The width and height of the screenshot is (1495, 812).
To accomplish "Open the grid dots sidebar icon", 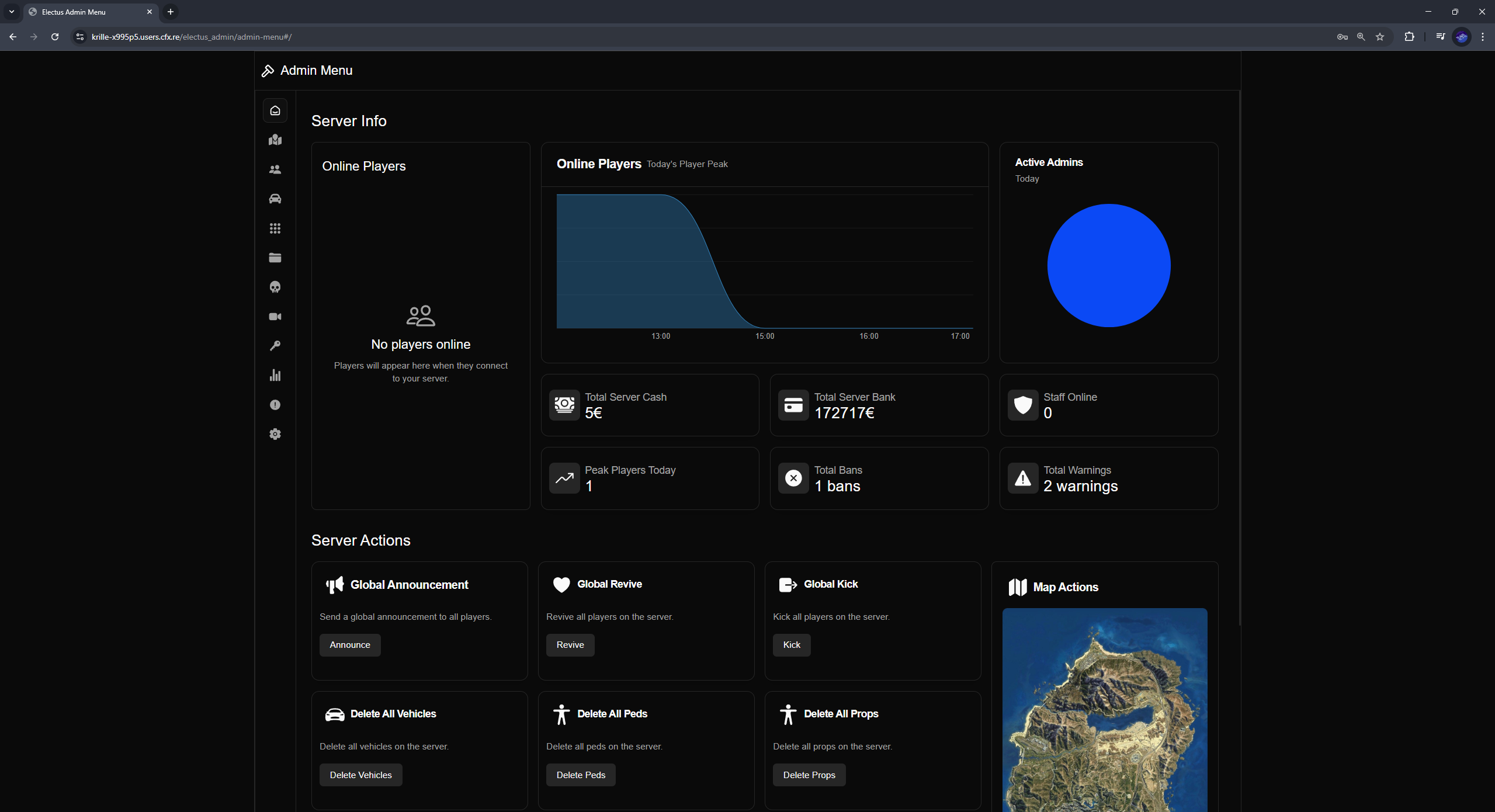I will point(275,228).
